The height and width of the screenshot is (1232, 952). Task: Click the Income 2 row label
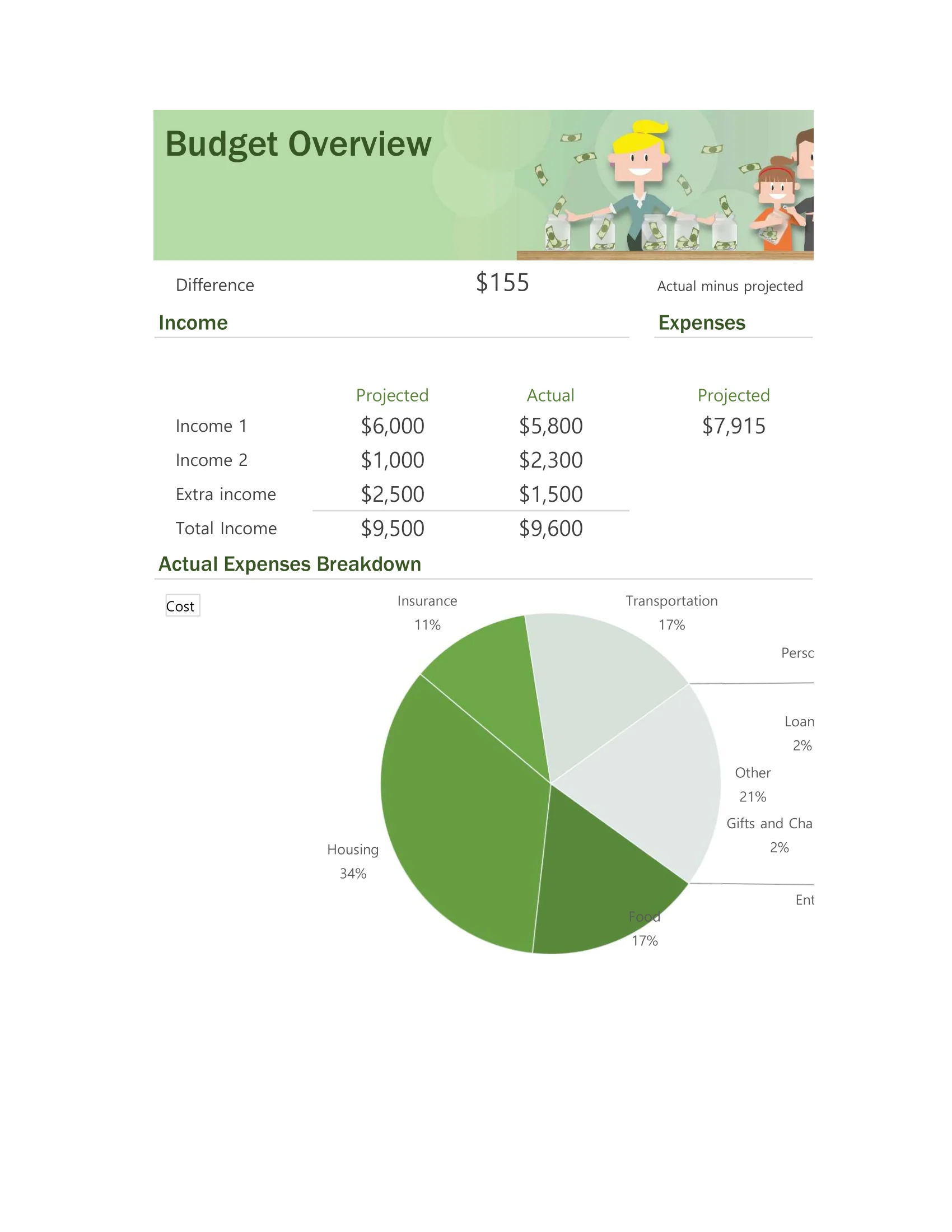pos(212,460)
